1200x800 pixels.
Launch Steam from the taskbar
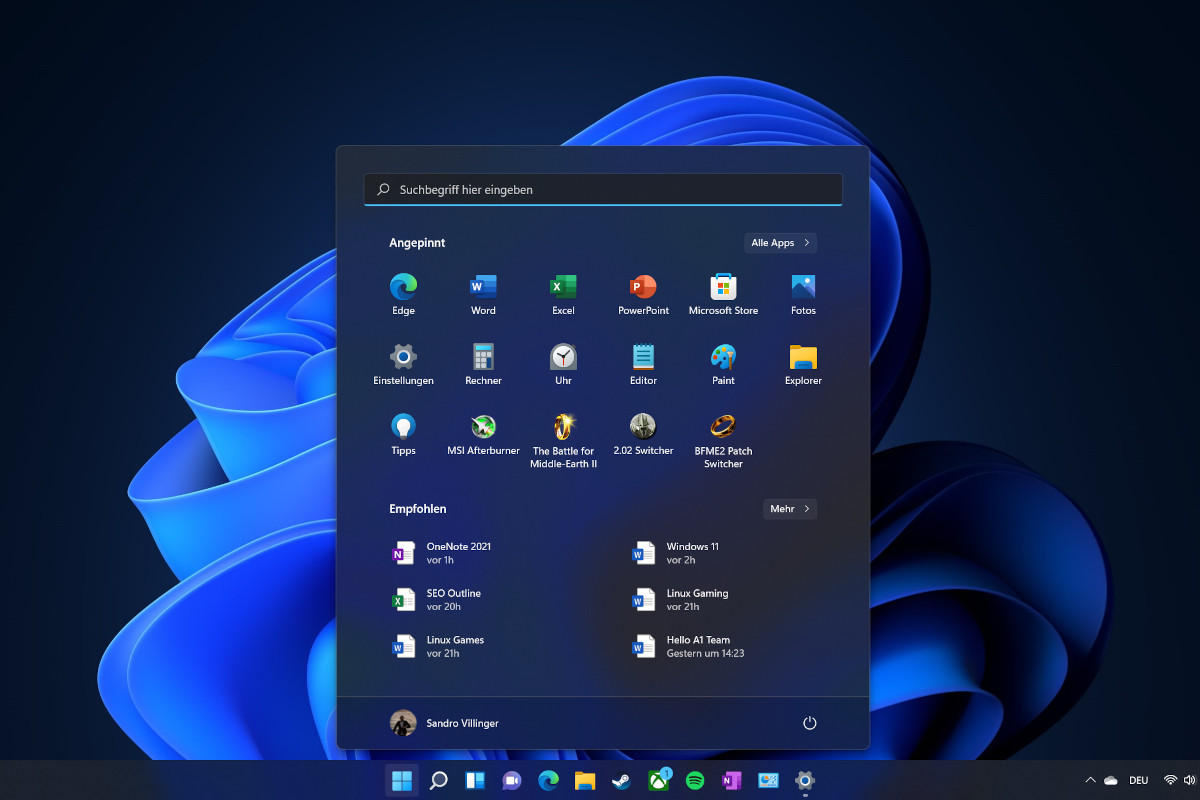621,780
